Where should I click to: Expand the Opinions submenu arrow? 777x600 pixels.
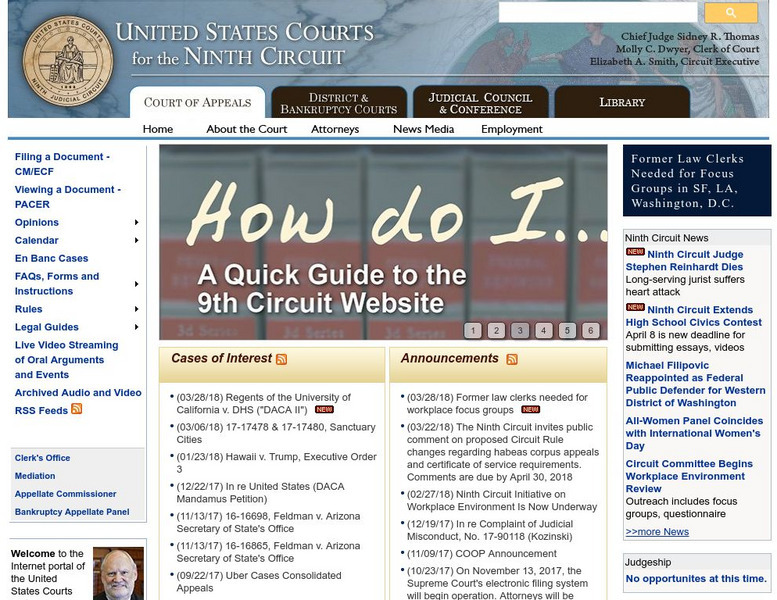tap(136, 222)
